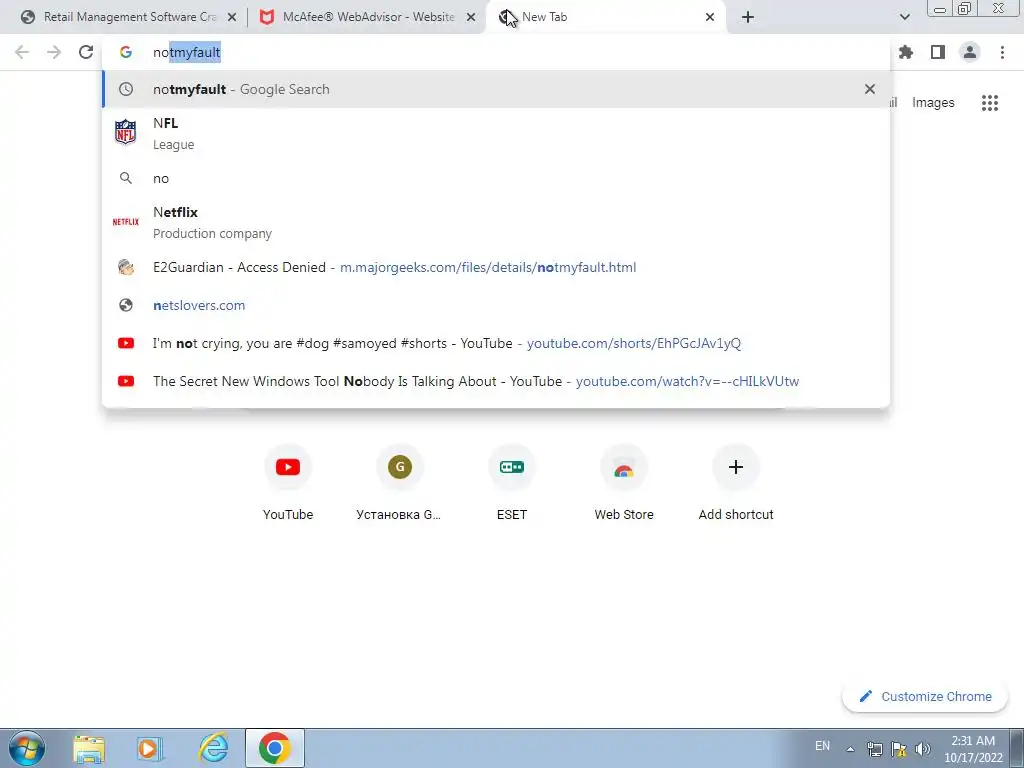Click the volume speaker tray icon

point(922,749)
